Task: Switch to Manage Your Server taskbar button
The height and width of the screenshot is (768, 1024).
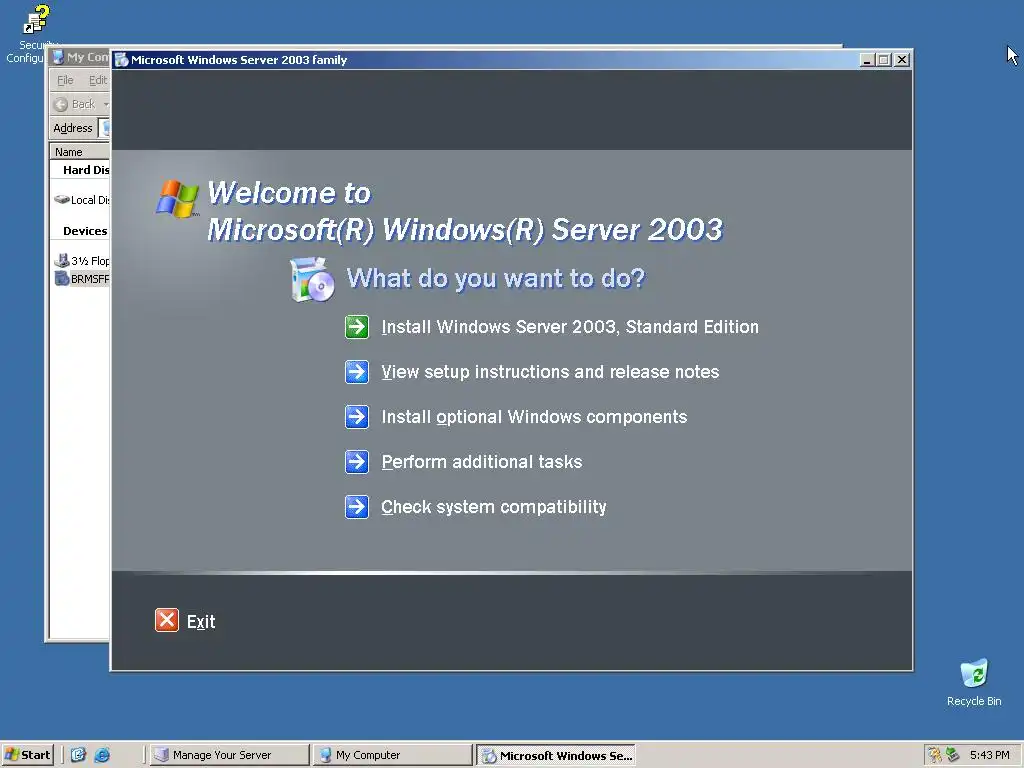Action: (229, 755)
